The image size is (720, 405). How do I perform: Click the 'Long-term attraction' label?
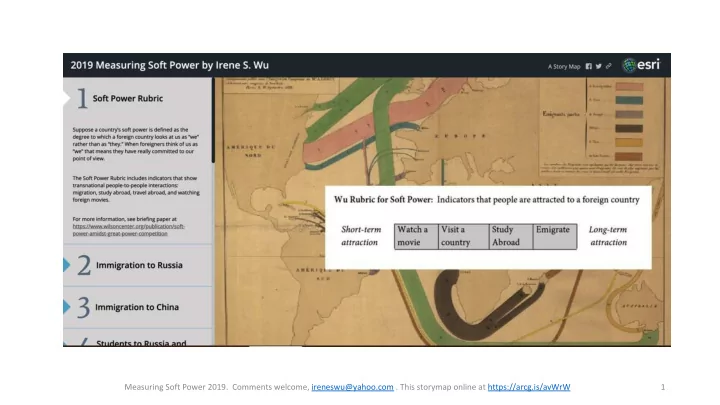tap(608, 236)
